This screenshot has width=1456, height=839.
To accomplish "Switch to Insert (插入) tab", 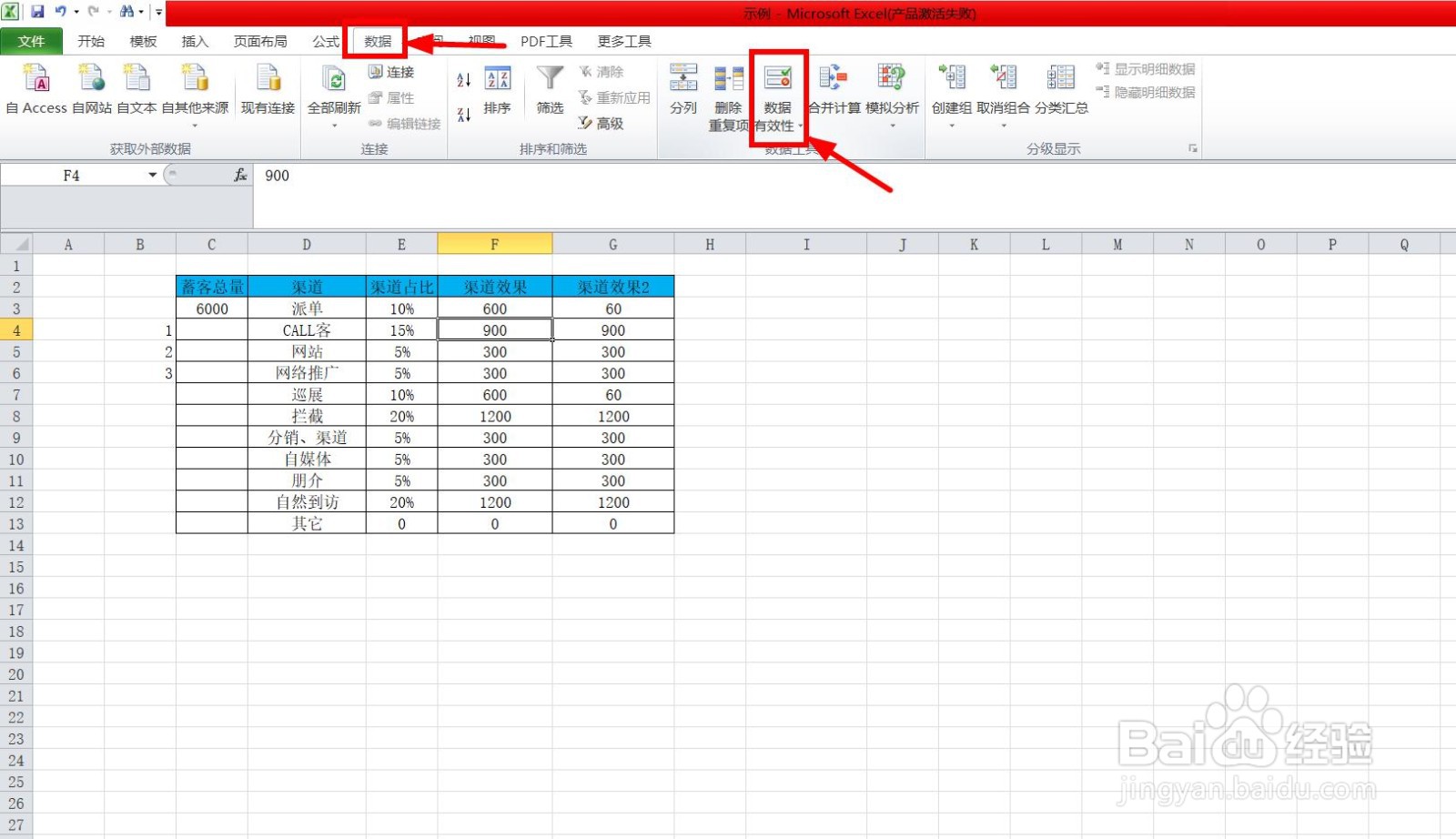I will click(x=195, y=41).
